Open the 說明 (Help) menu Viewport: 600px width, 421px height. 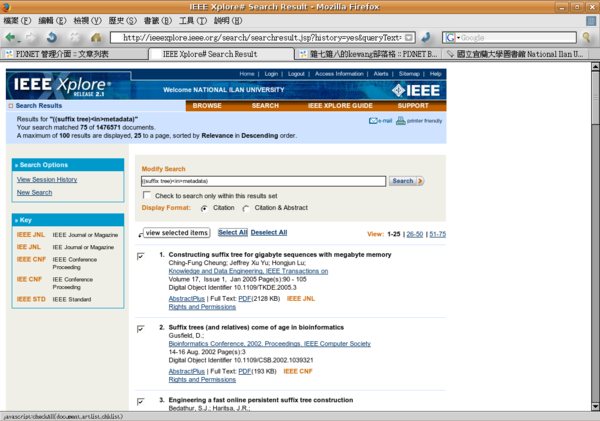click(228, 21)
